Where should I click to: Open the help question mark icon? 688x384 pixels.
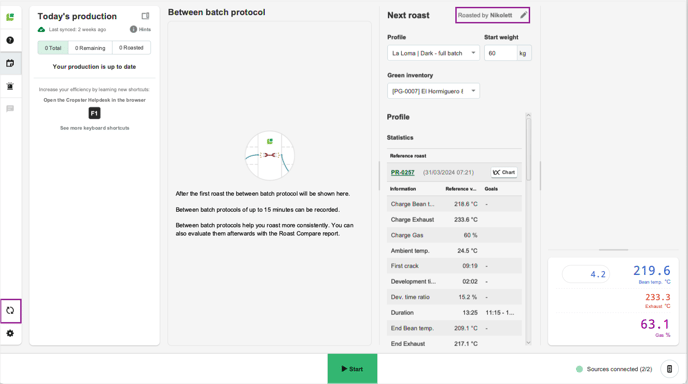pos(10,40)
